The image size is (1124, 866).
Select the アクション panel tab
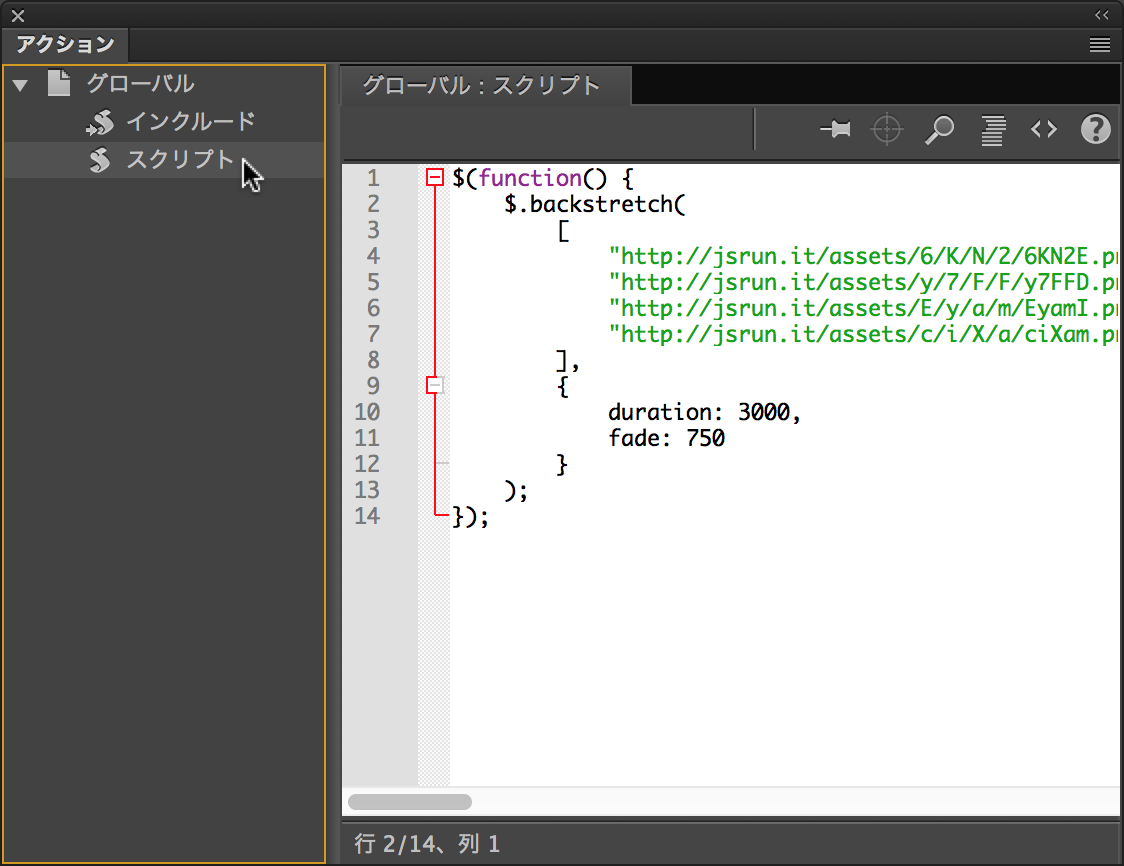click(65, 44)
